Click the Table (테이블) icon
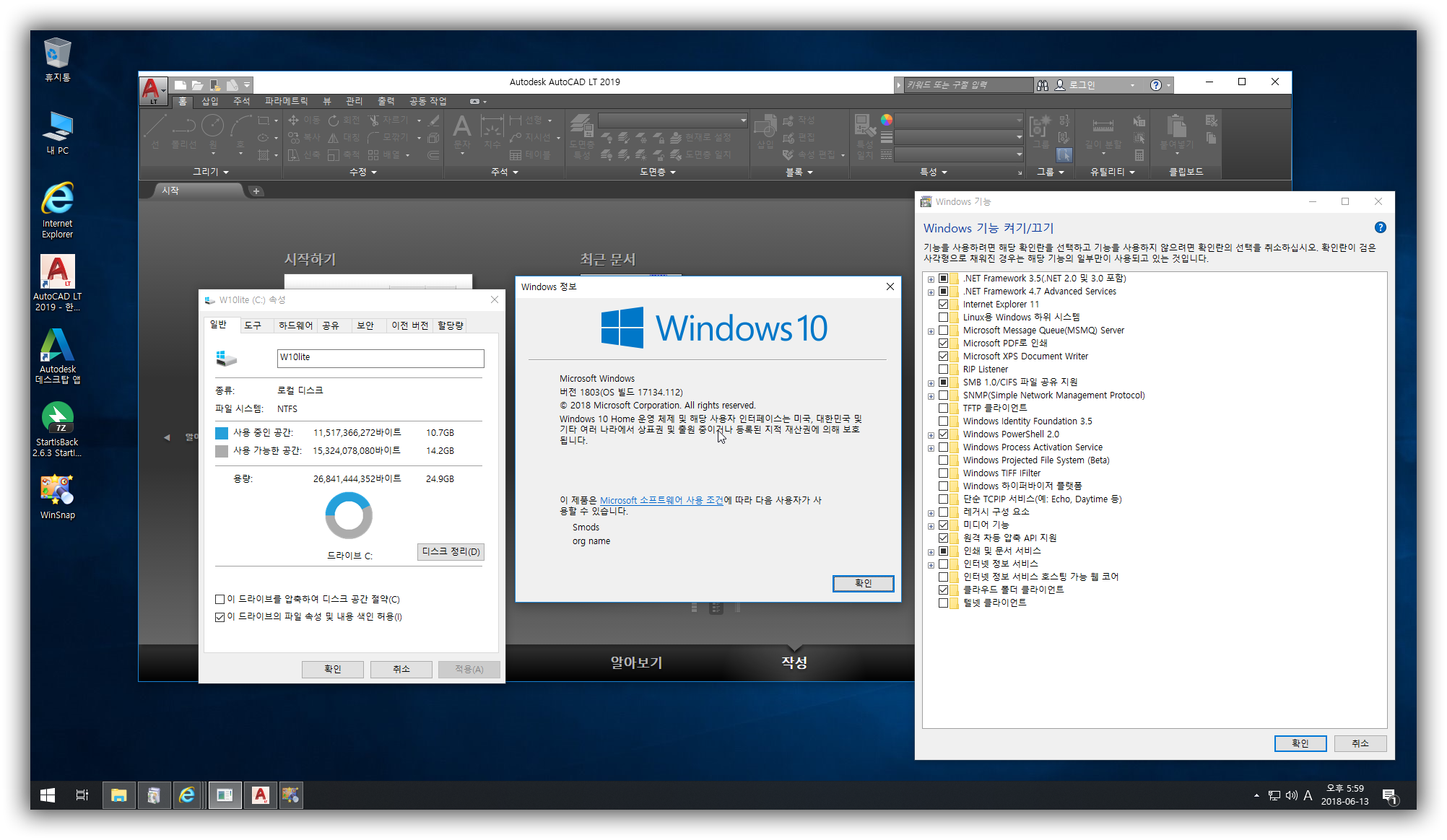 click(516, 154)
